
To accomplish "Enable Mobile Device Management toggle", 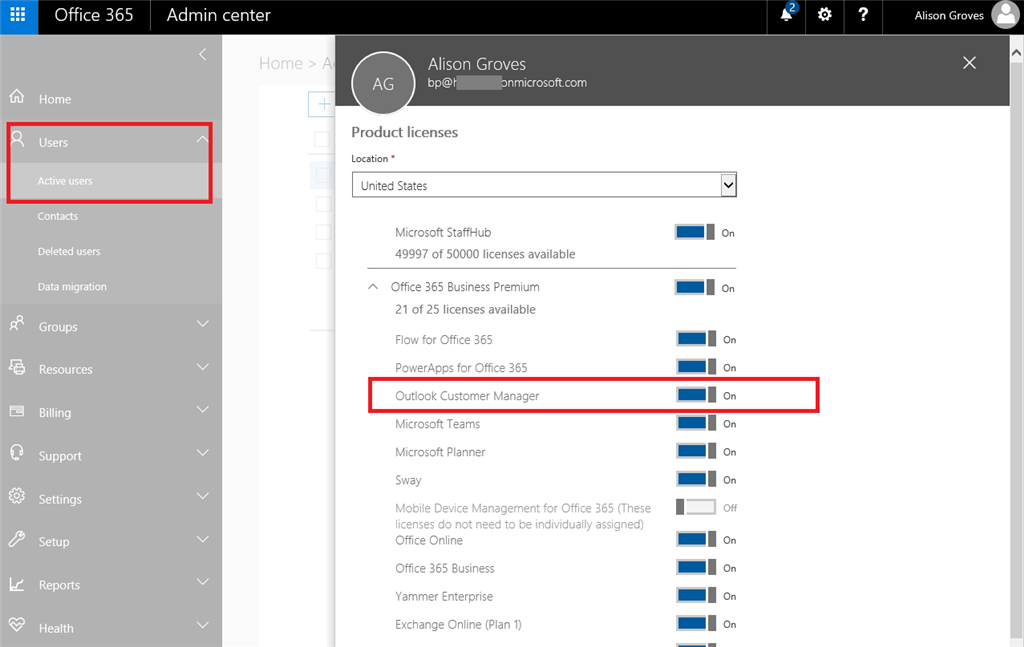I will 696,507.
